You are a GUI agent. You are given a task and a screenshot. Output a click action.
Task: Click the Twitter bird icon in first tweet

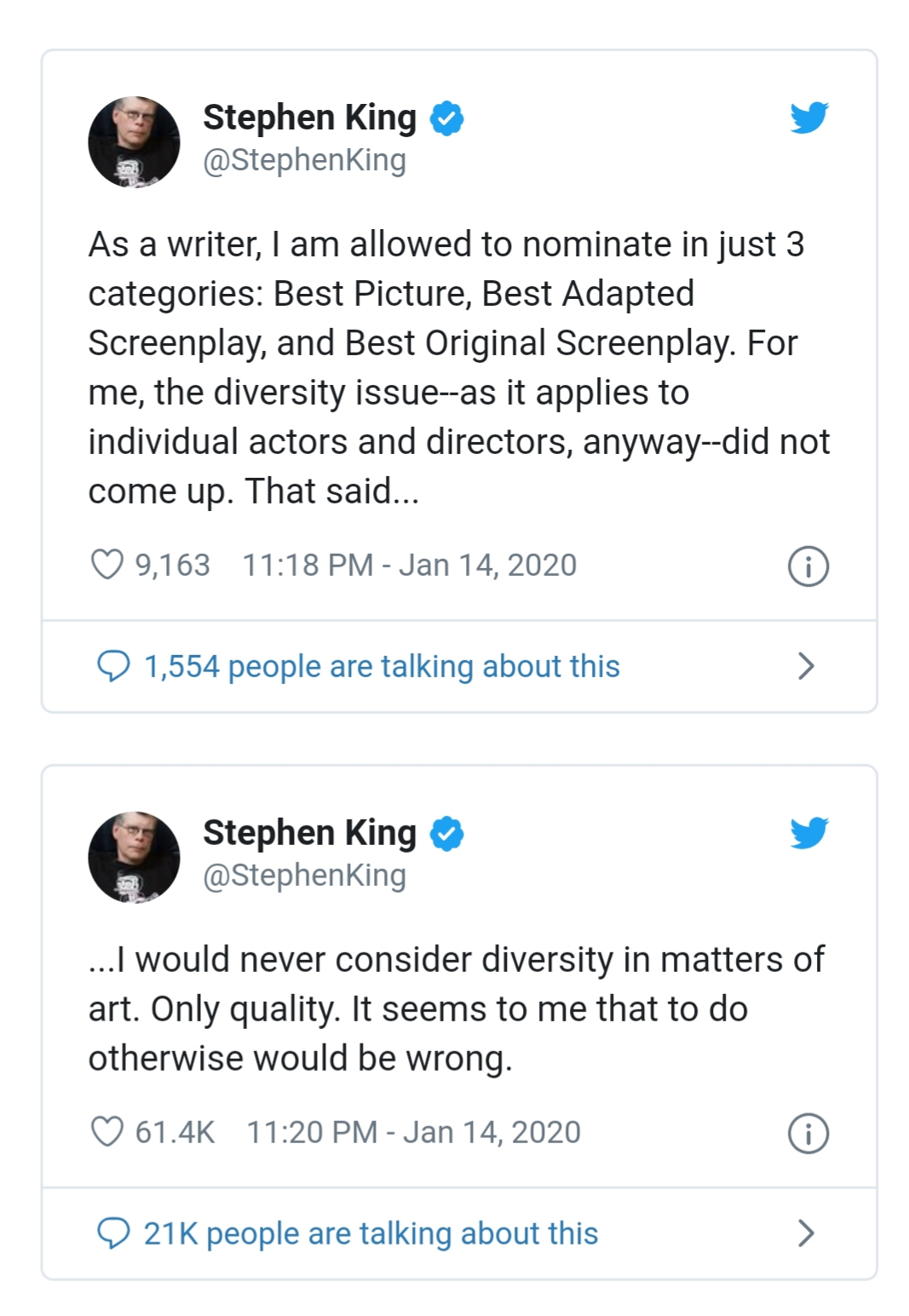[x=808, y=118]
